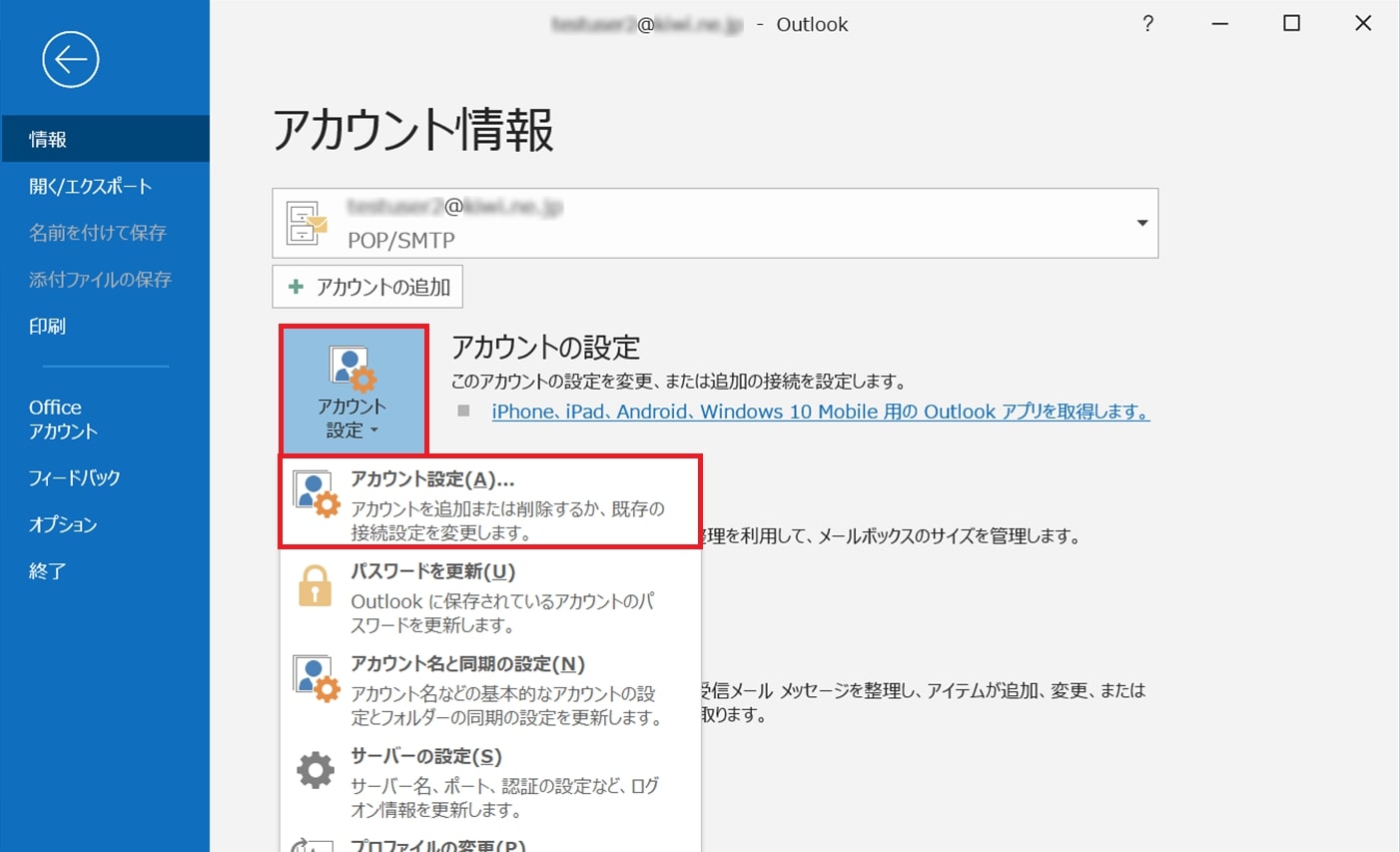
Task: Click the アカウントの設定 heading text
Action: [545, 348]
